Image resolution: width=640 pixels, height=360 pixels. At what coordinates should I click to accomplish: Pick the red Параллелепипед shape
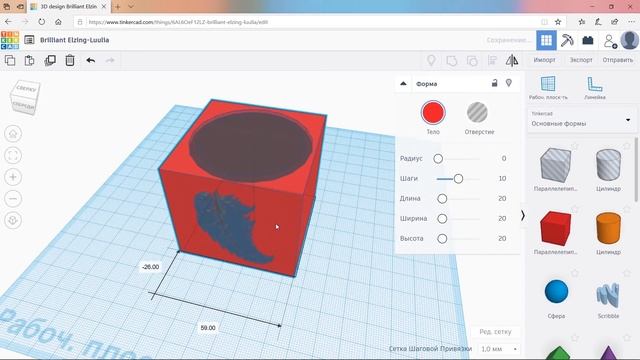tap(555, 228)
